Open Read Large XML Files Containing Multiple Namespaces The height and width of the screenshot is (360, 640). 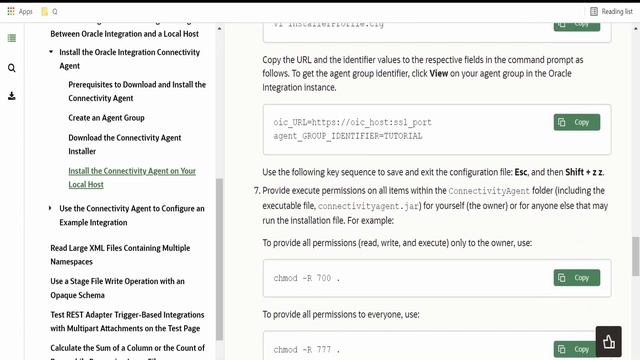[x=120, y=255]
